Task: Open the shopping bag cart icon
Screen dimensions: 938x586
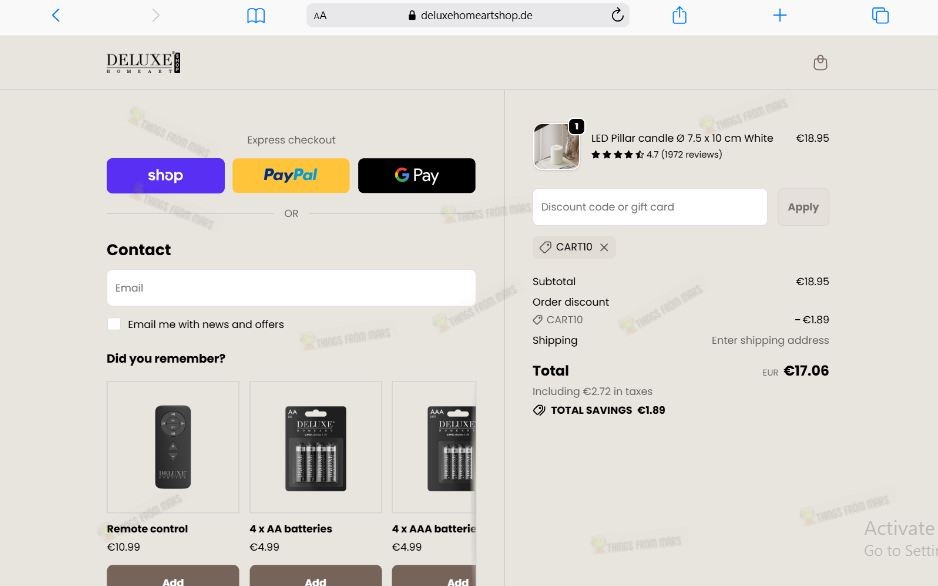Action: coord(820,63)
